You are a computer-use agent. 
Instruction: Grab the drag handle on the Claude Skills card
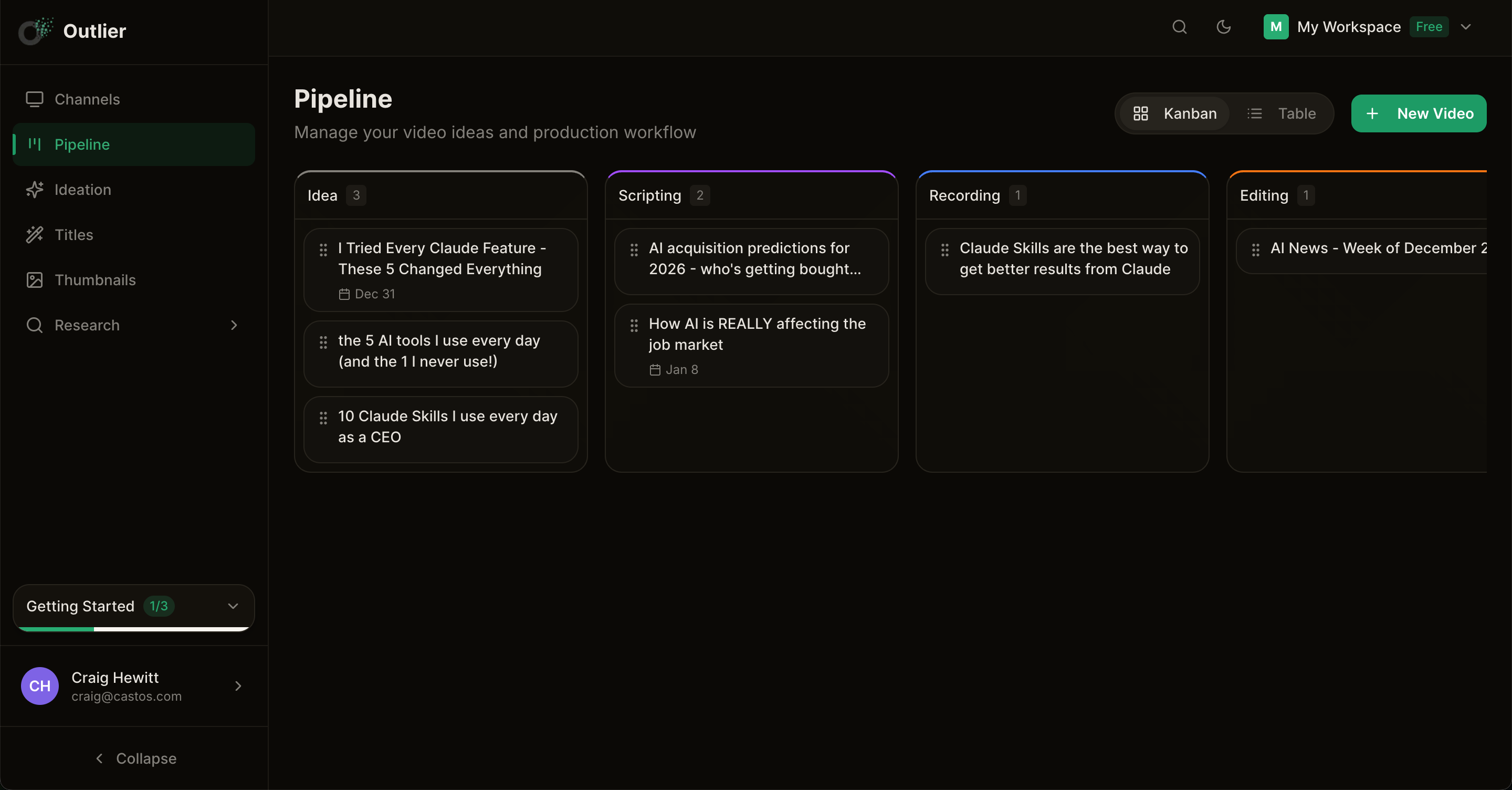tap(945, 250)
